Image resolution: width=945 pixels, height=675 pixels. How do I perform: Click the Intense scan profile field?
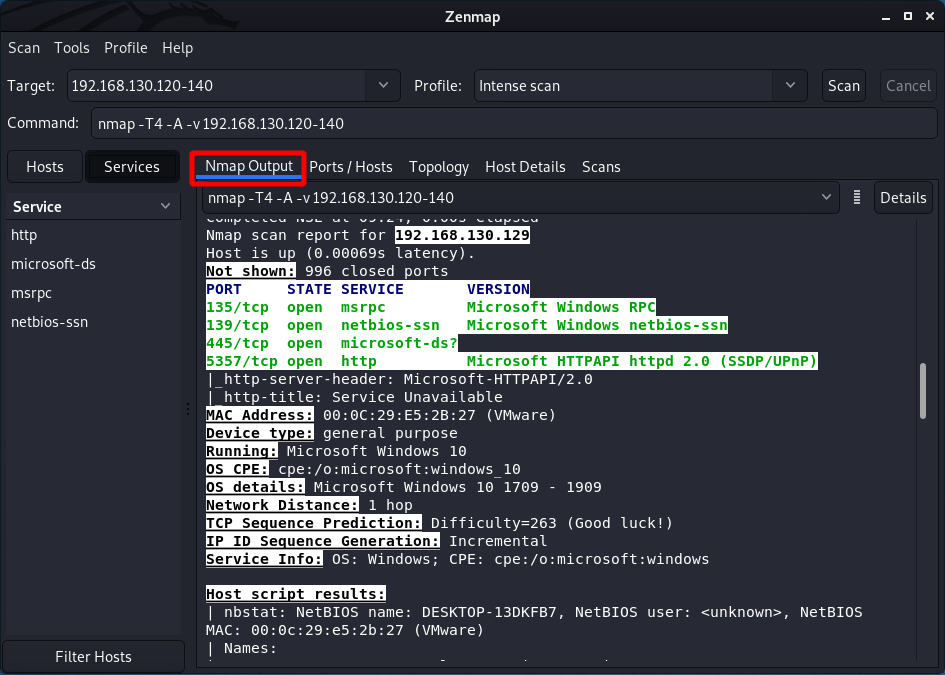point(623,86)
